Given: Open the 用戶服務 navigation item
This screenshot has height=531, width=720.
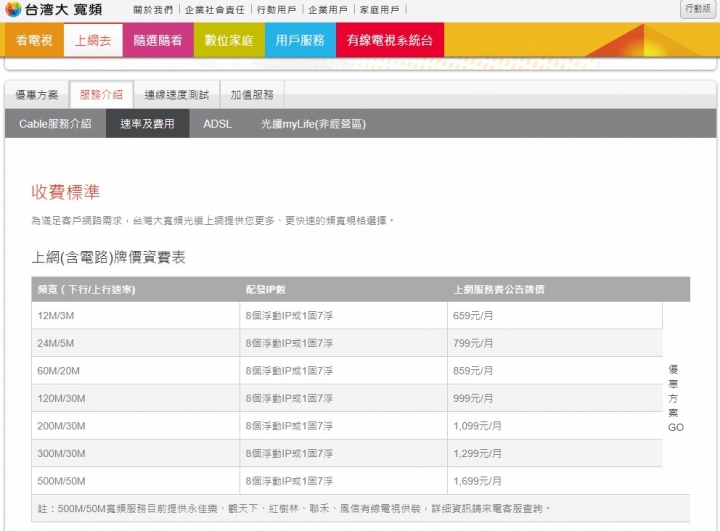Looking at the screenshot, I should (x=300, y=41).
